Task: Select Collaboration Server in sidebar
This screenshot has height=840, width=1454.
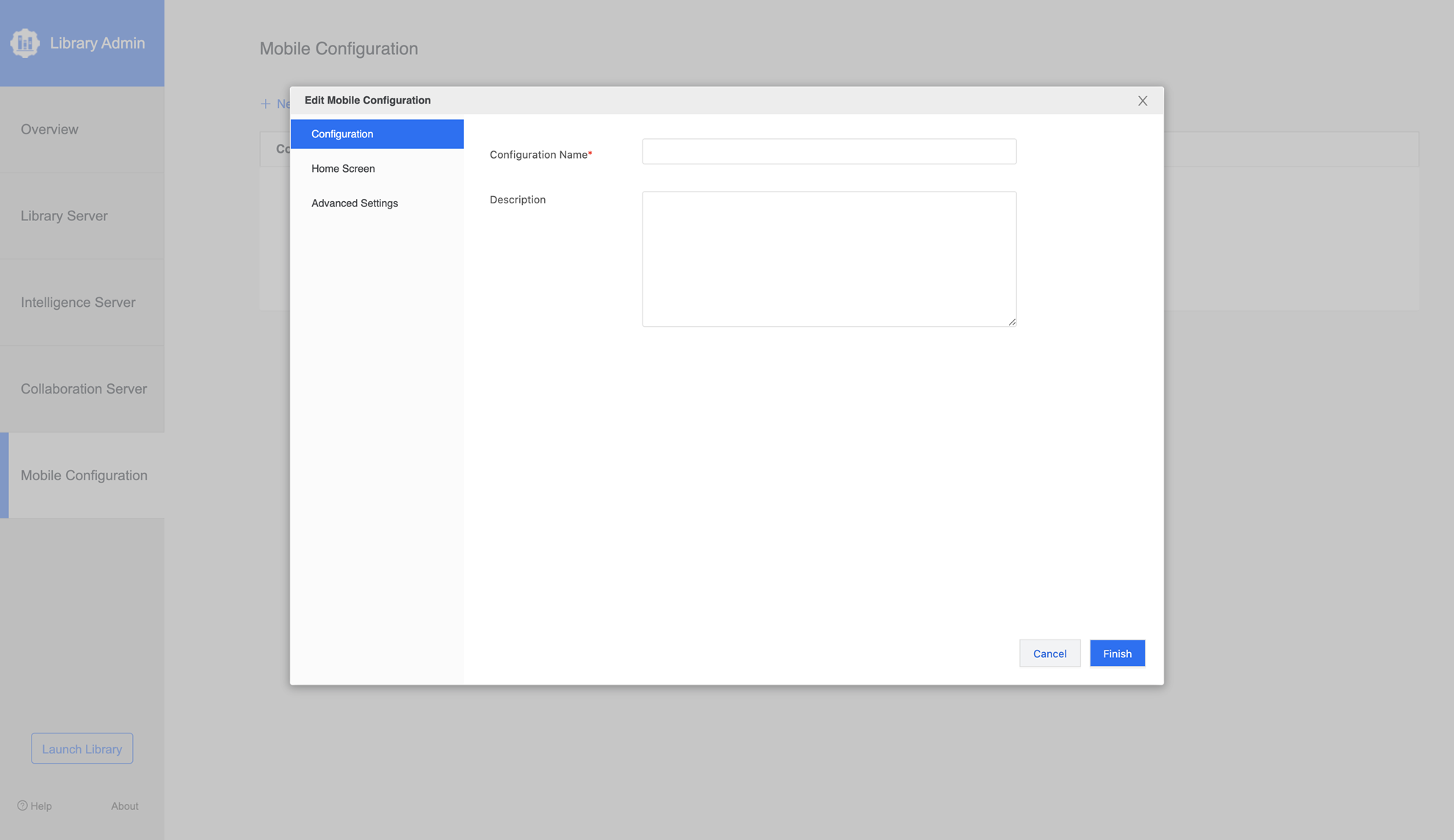Action: [84, 389]
